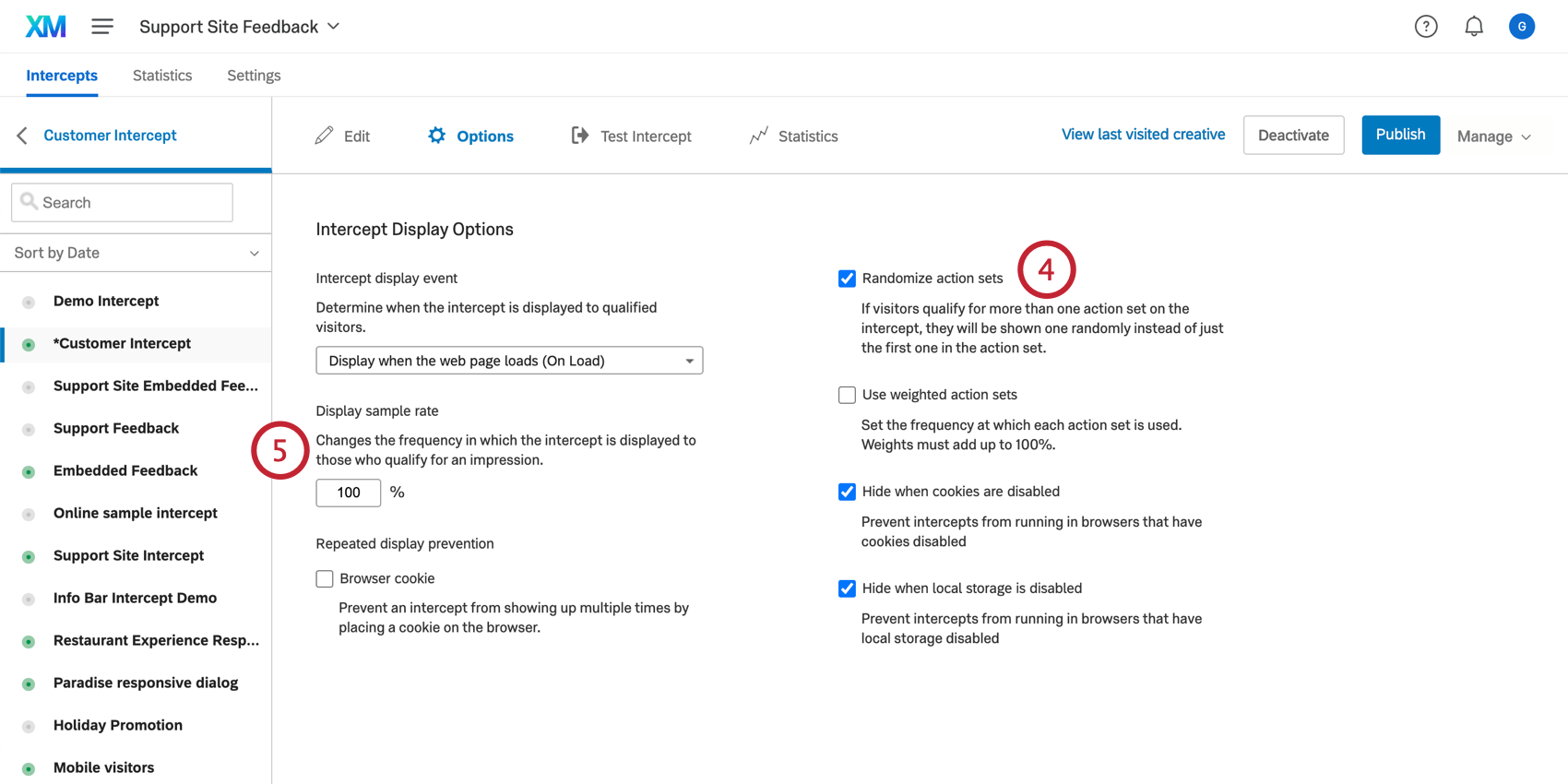The height and width of the screenshot is (784, 1568).
Task: Click the Edit pencil icon
Action: [324, 136]
